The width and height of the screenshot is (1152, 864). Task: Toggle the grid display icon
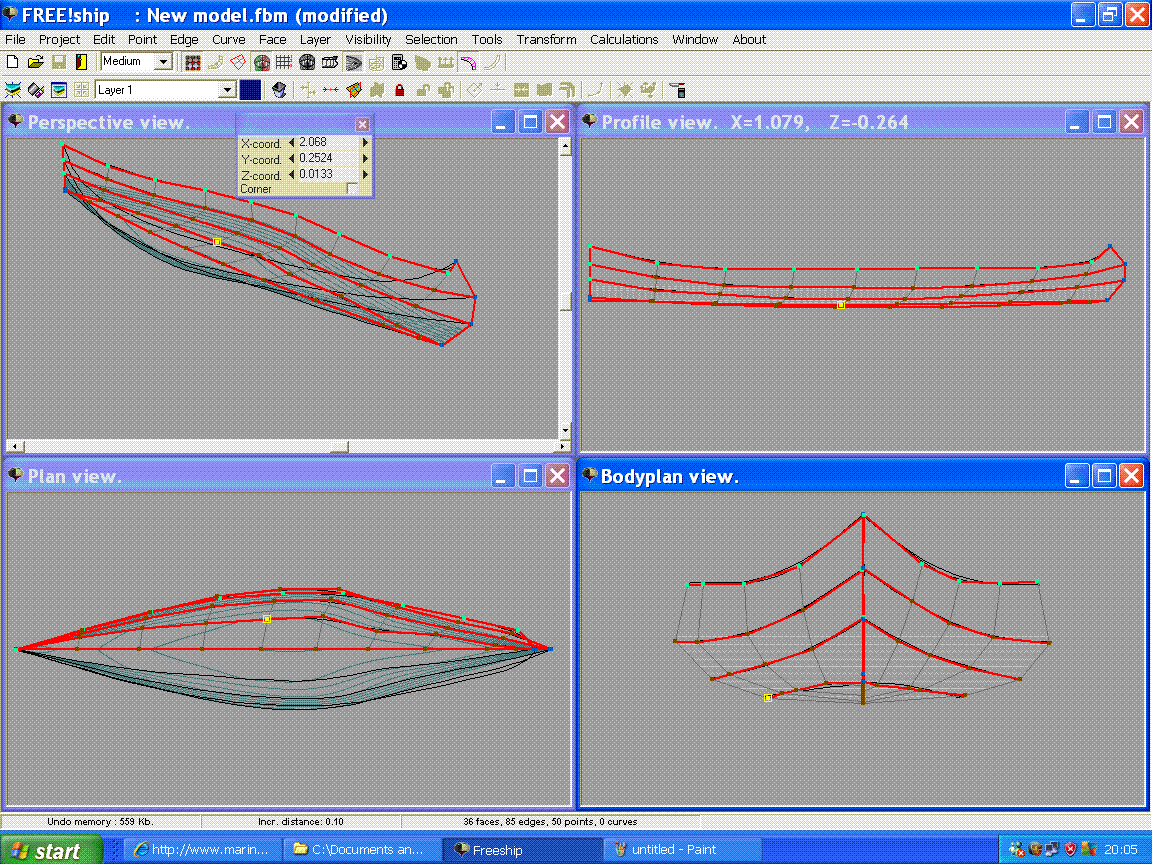284,62
